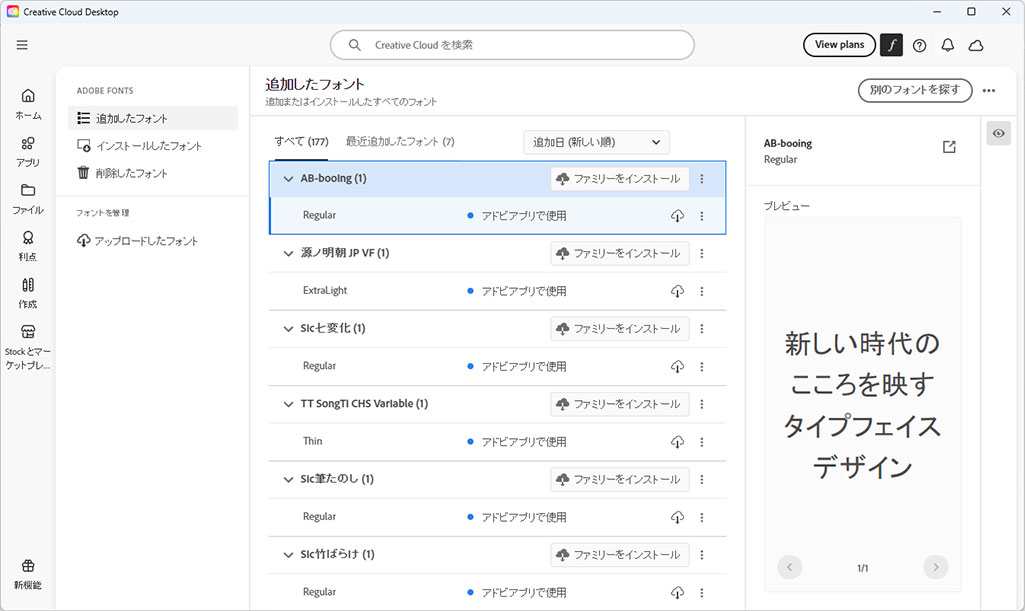Switch to 最近追加したフォント tab

pyautogui.click(x=399, y=142)
